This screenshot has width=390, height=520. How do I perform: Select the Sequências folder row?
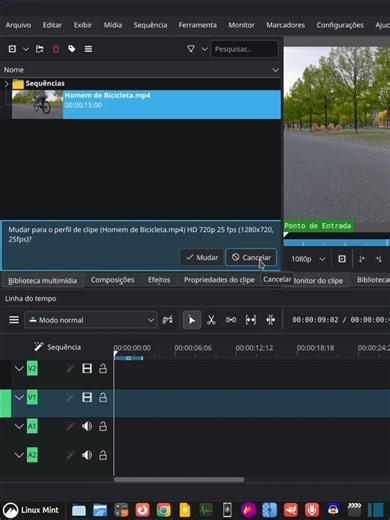pyautogui.click(x=140, y=83)
